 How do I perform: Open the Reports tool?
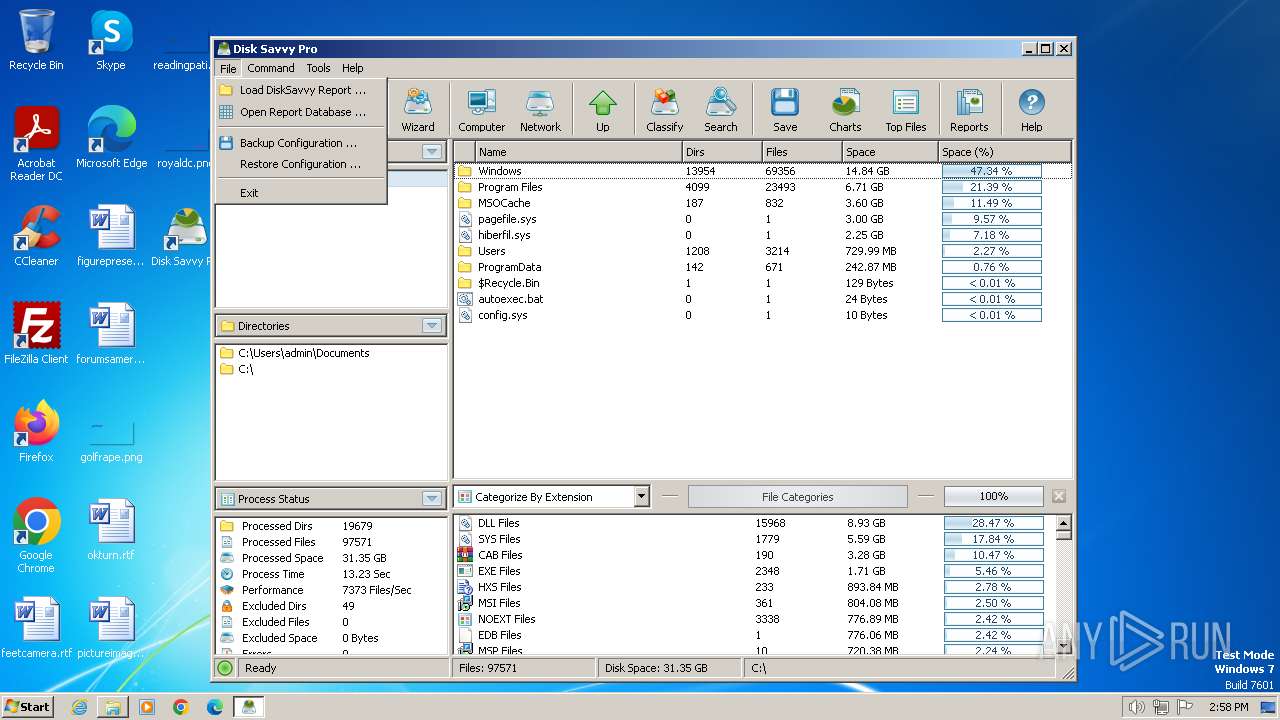pos(968,109)
